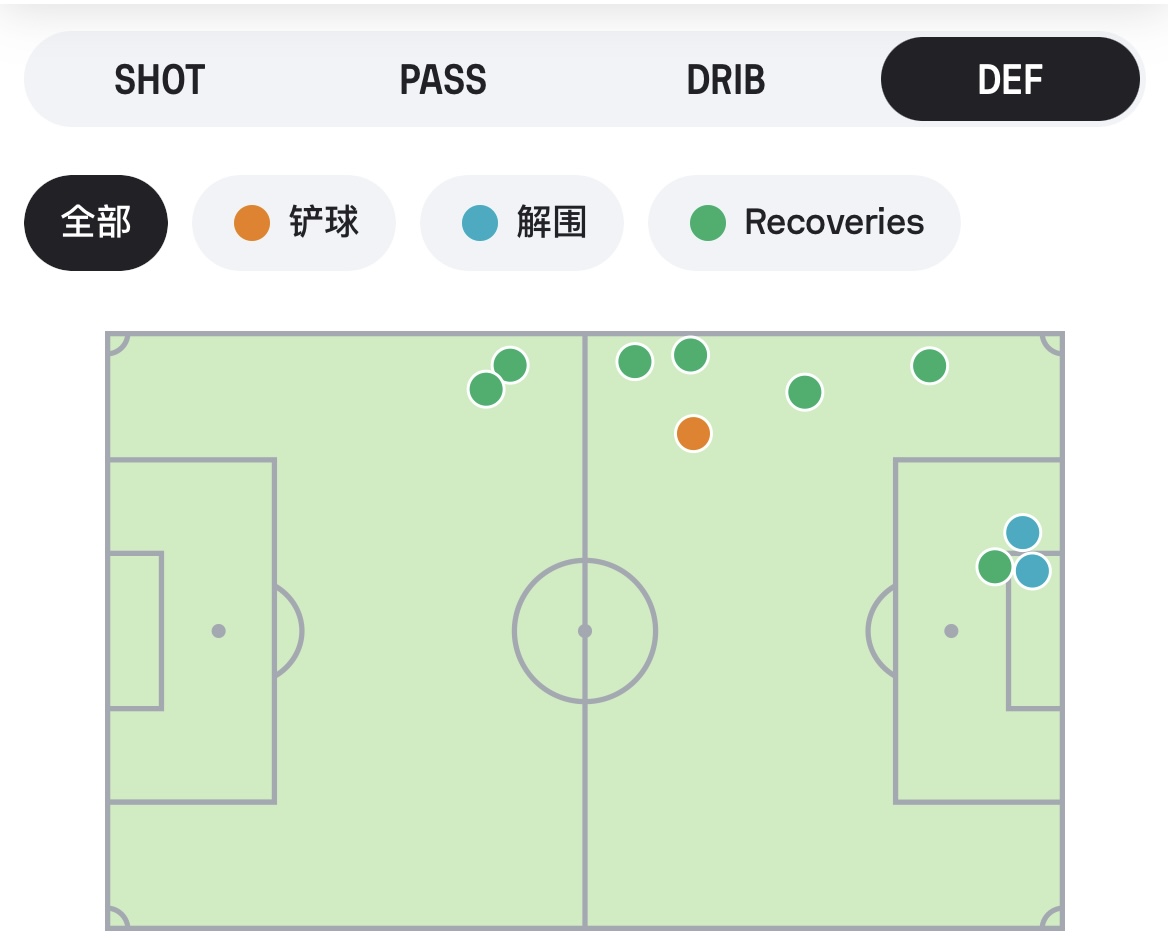Viewport: 1168px width, 943px height.
Task: Click the lower-left overlapping green recovery marker
Action: click(486, 389)
